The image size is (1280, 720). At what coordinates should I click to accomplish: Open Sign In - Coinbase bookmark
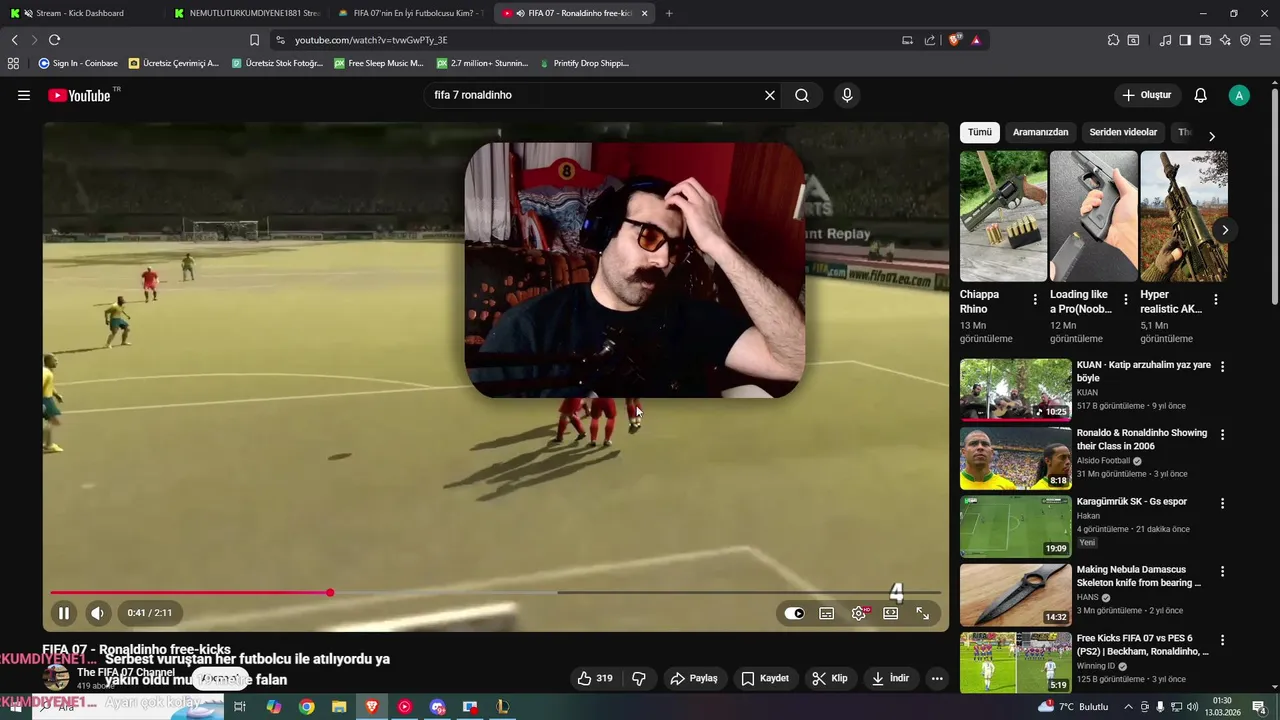(x=78, y=63)
